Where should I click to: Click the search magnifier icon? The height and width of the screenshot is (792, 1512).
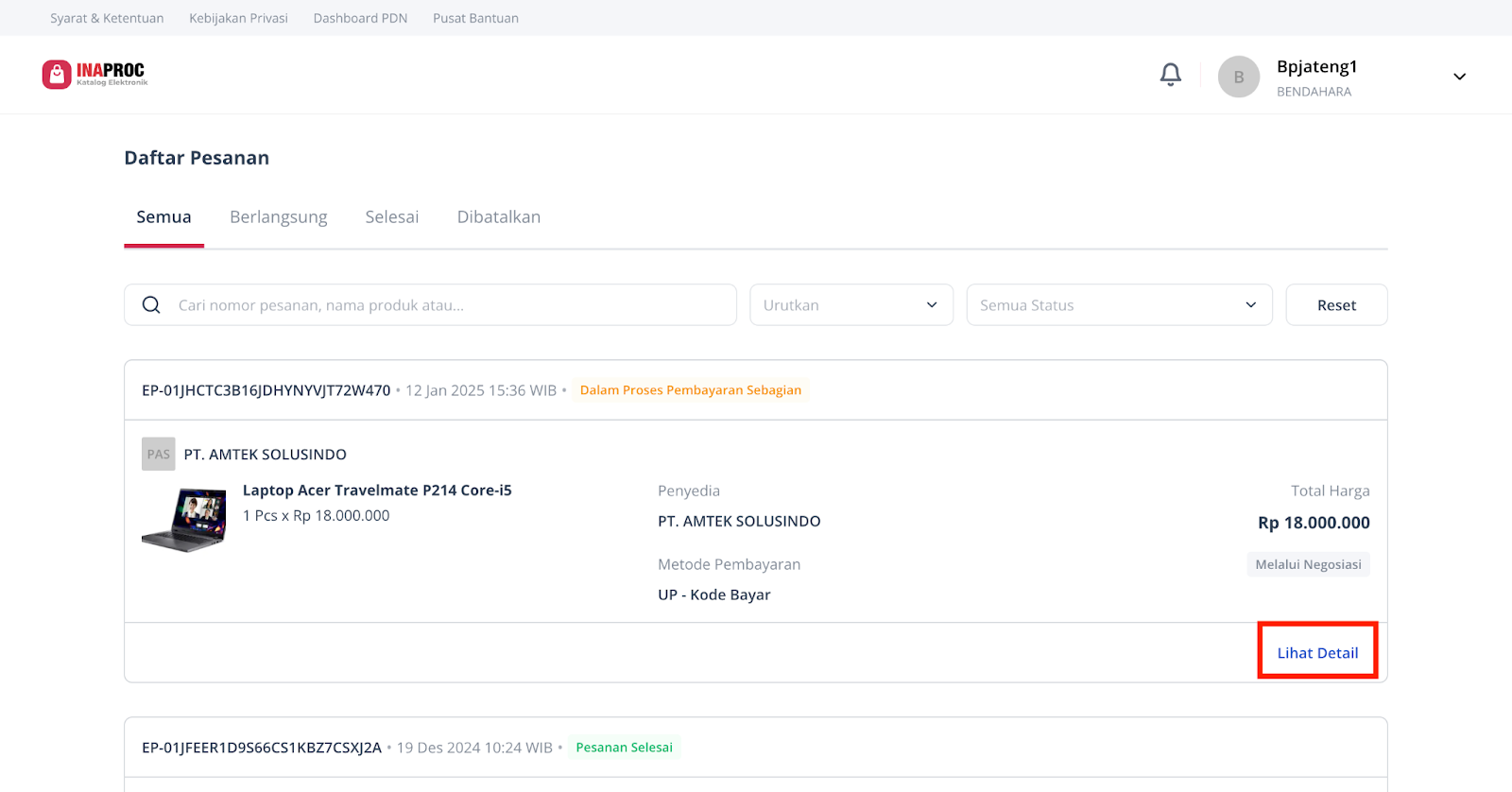point(151,305)
